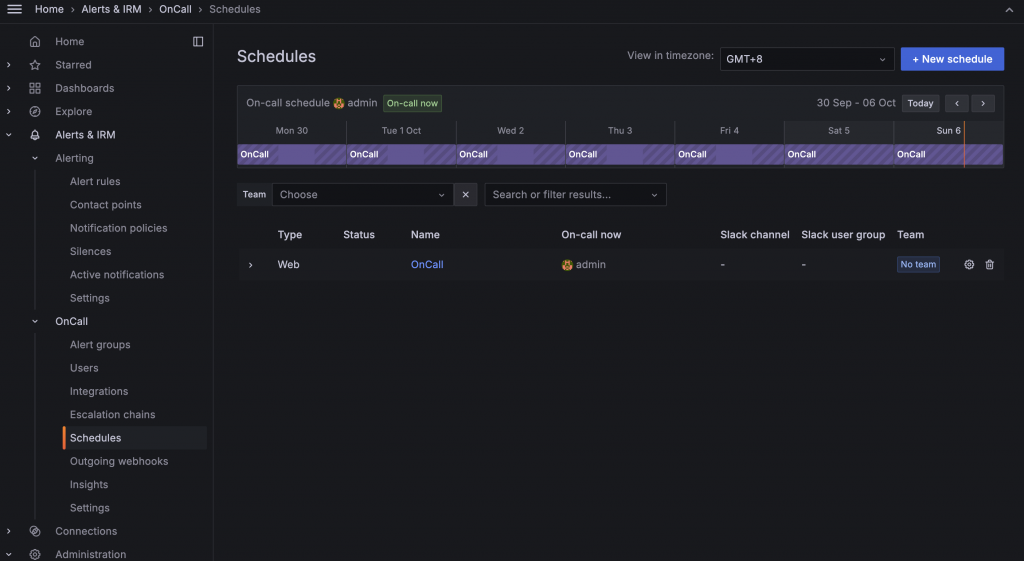1024x561 pixels.
Task: Open Alert rules in sidebar
Action: point(95,182)
